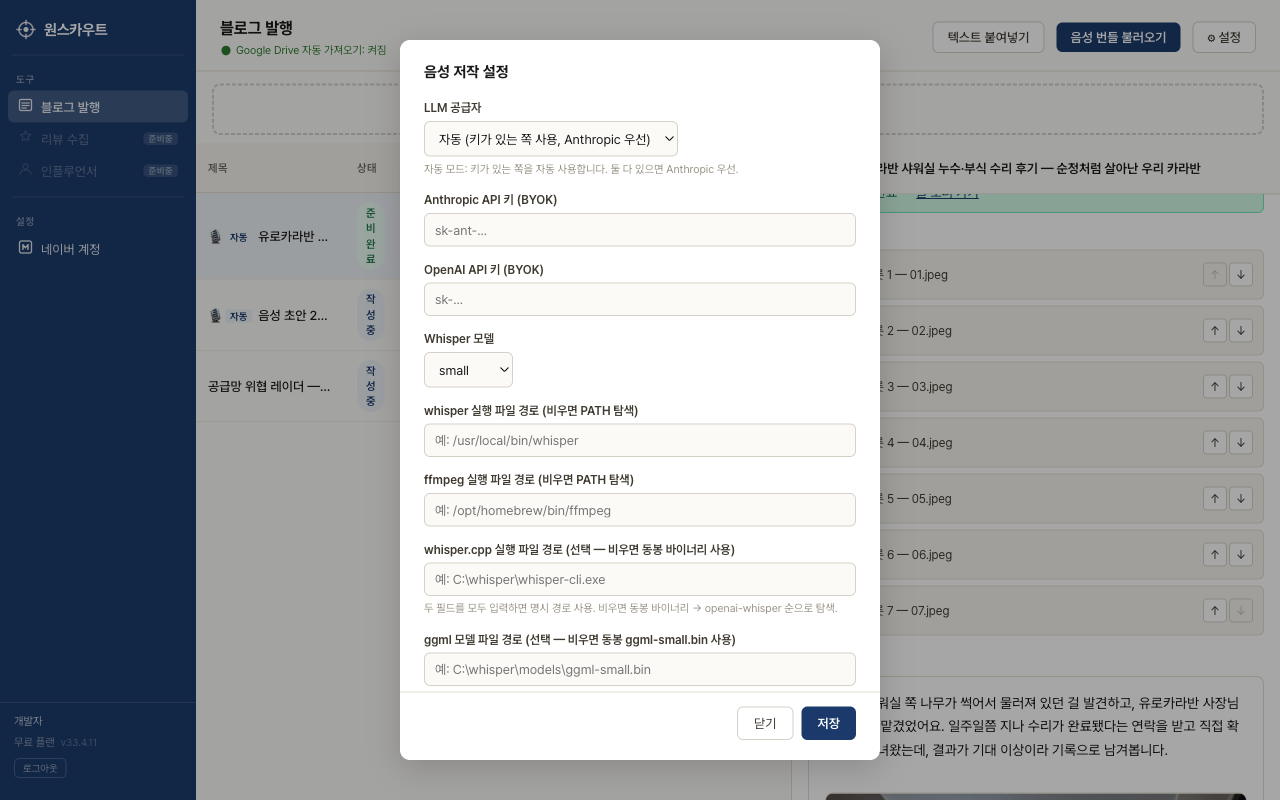Image resolution: width=1280 pixels, height=800 pixels.
Task: Click 작성 중 badge on 공급망 위협 row
Action: pos(370,386)
